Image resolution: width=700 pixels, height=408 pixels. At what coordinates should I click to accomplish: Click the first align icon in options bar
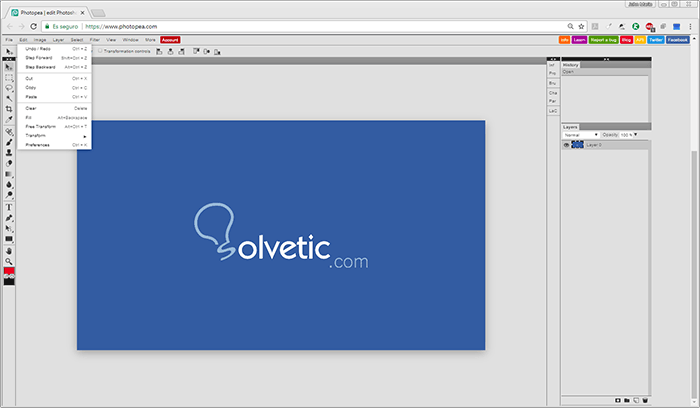[159, 52]
